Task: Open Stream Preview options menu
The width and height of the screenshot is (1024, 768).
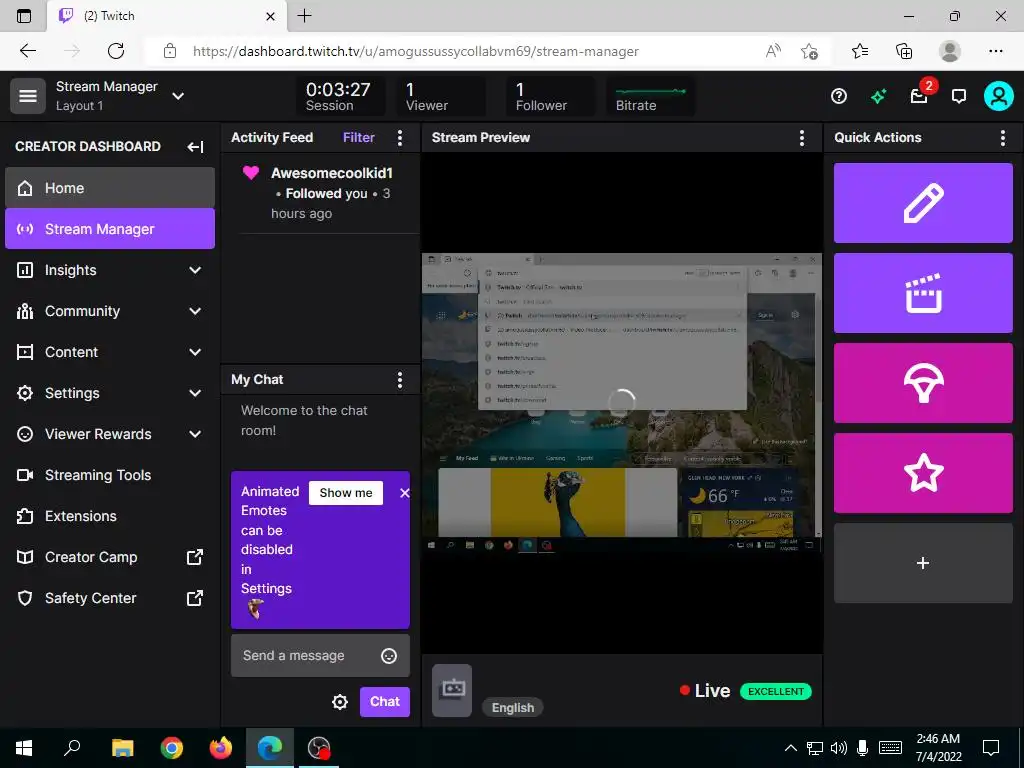Action: tap(801, 137)
